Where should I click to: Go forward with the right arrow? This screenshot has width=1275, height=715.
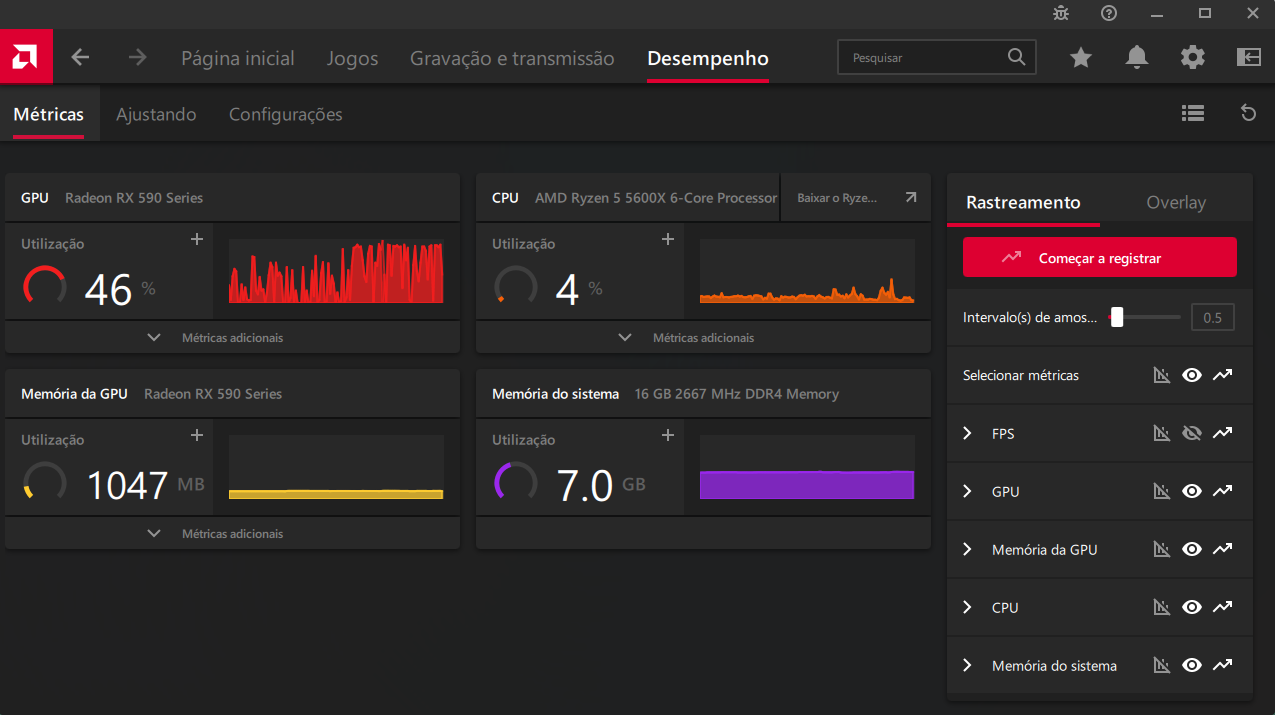138,58
